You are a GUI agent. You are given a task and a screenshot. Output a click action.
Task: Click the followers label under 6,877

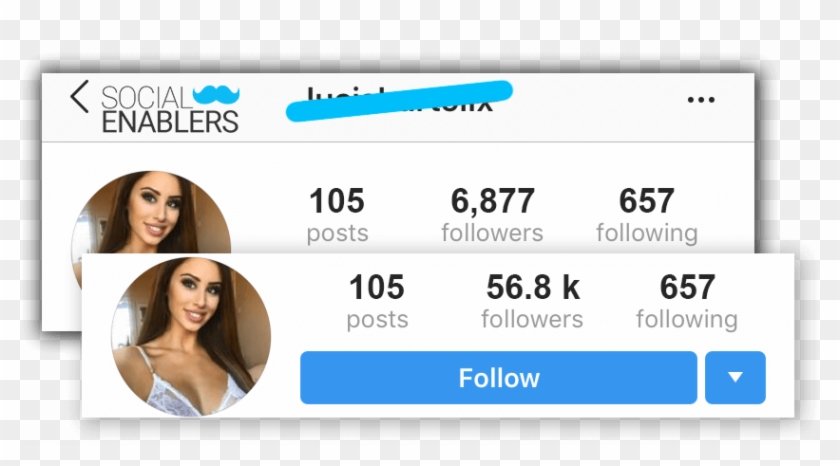point(492,233)
